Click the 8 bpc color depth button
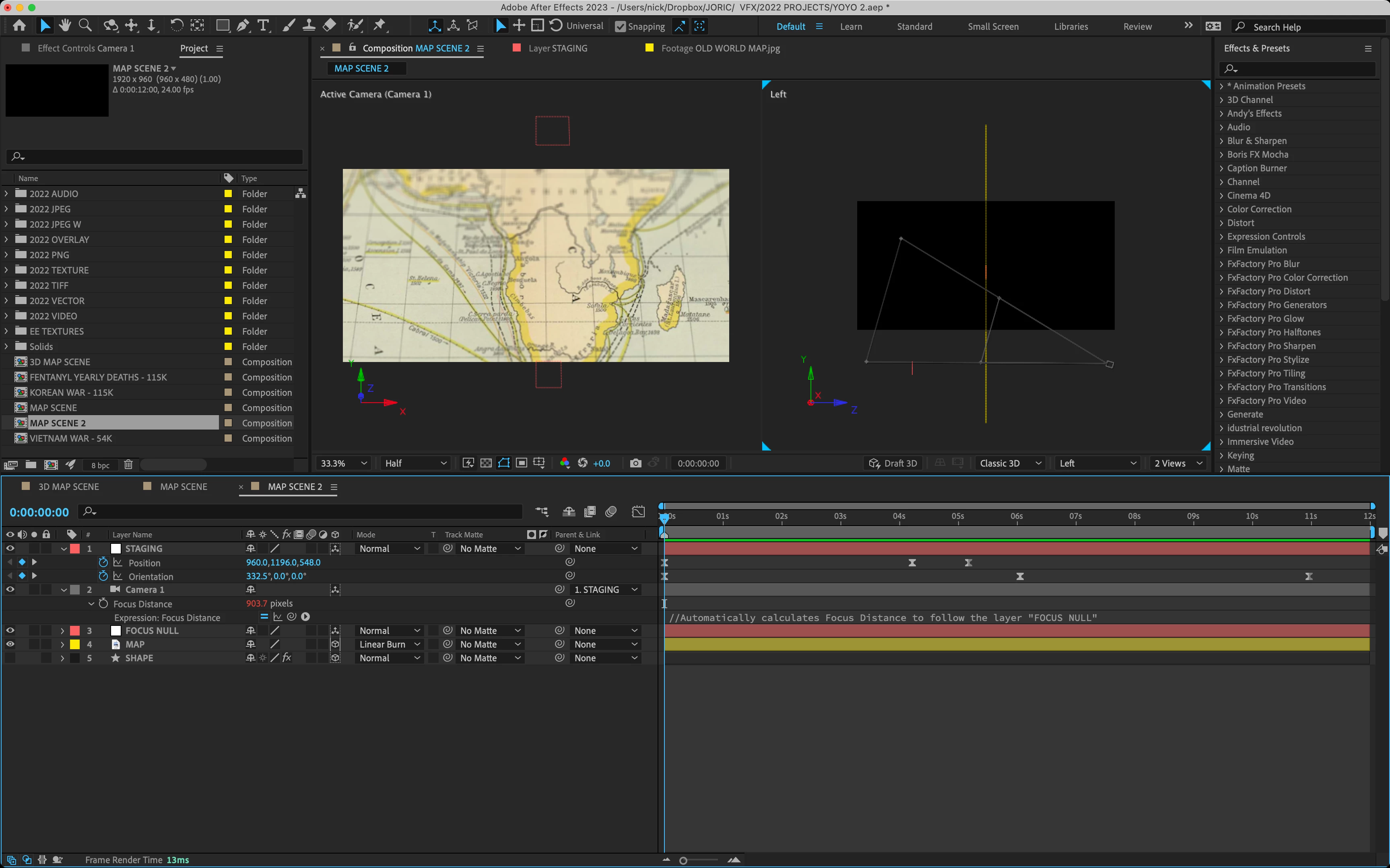1390x868 pixels. [101, 465]
